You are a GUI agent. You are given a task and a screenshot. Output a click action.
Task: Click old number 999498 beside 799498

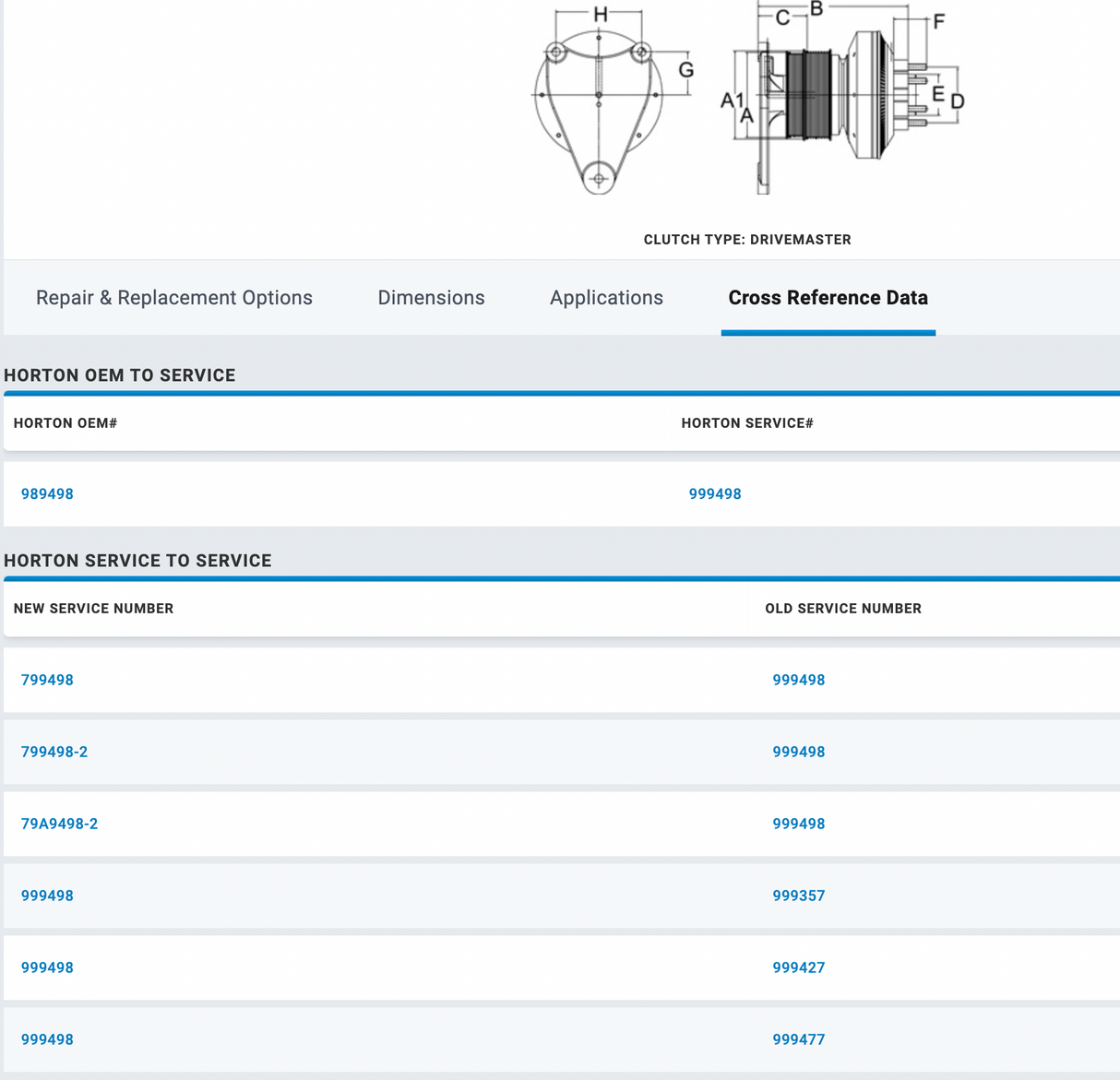pyautogui.click(x=798, y=681)
